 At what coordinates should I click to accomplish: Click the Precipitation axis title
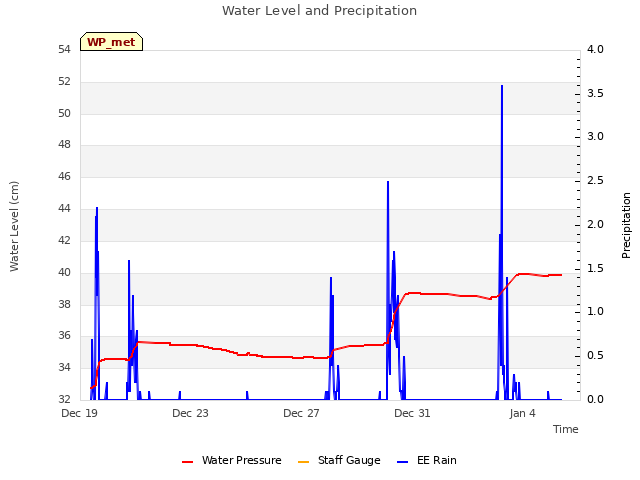coord(626,226)
